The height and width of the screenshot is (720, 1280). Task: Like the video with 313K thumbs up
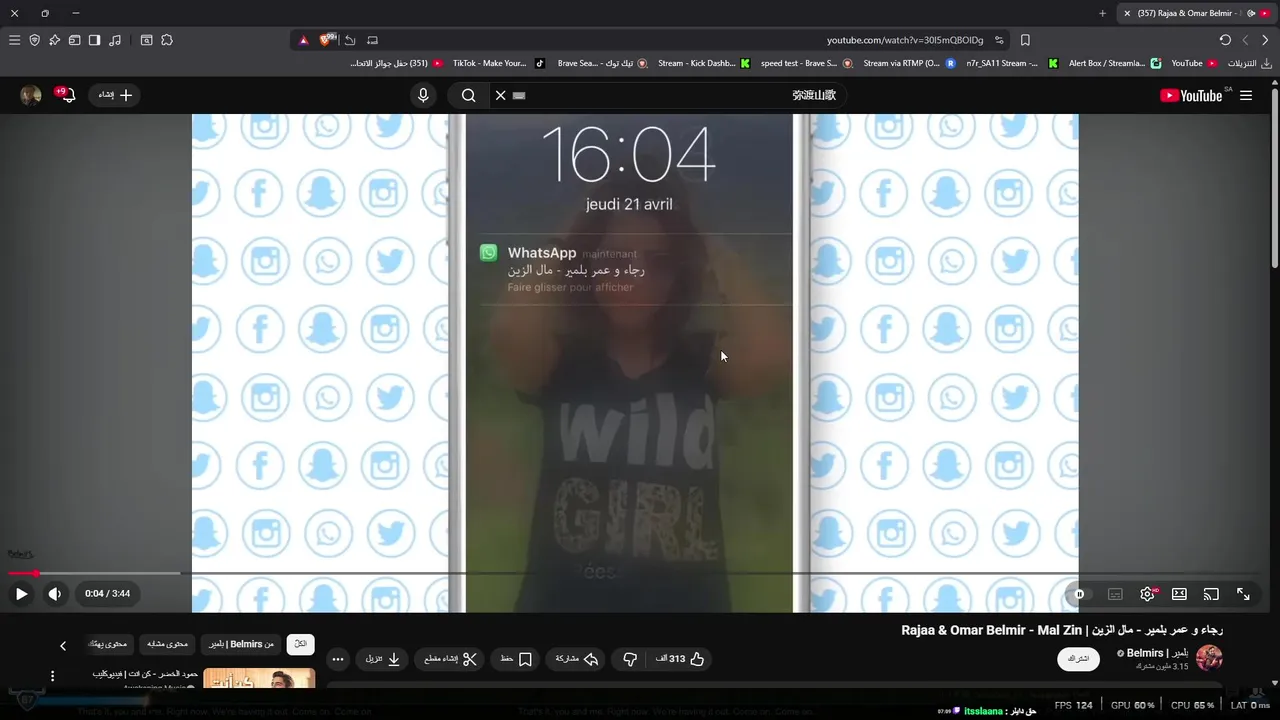[680, 659]
